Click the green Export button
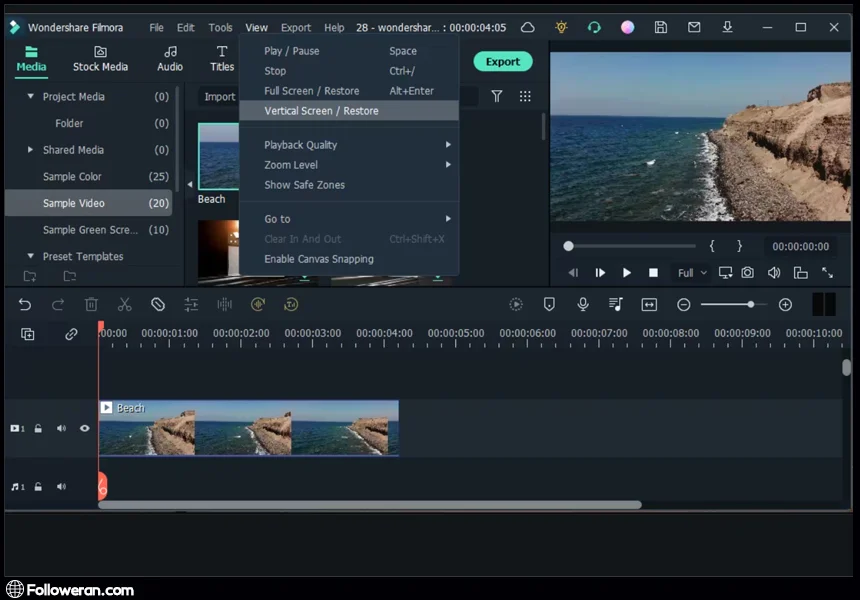The width and height of the screenshot is (860, 600). pyautogui.click(x=502, y=62)
